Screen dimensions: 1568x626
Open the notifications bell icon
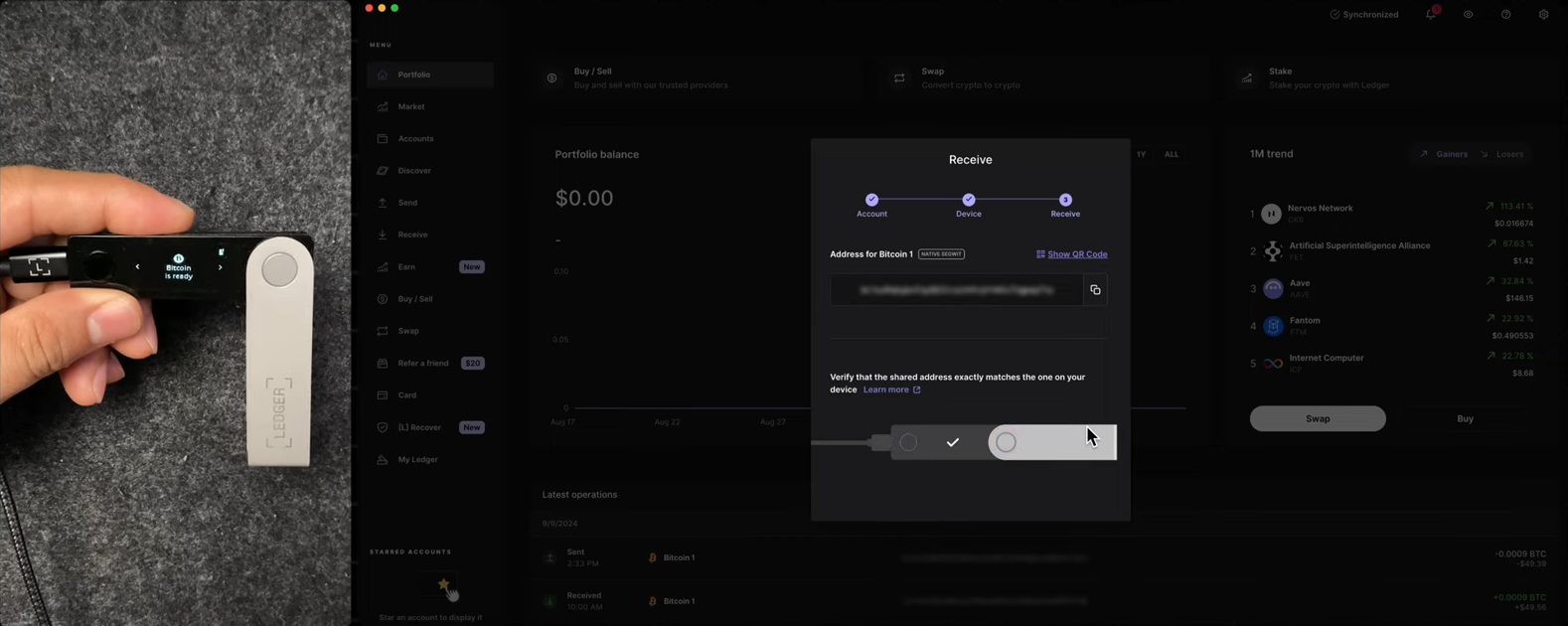pos(1431,14)
